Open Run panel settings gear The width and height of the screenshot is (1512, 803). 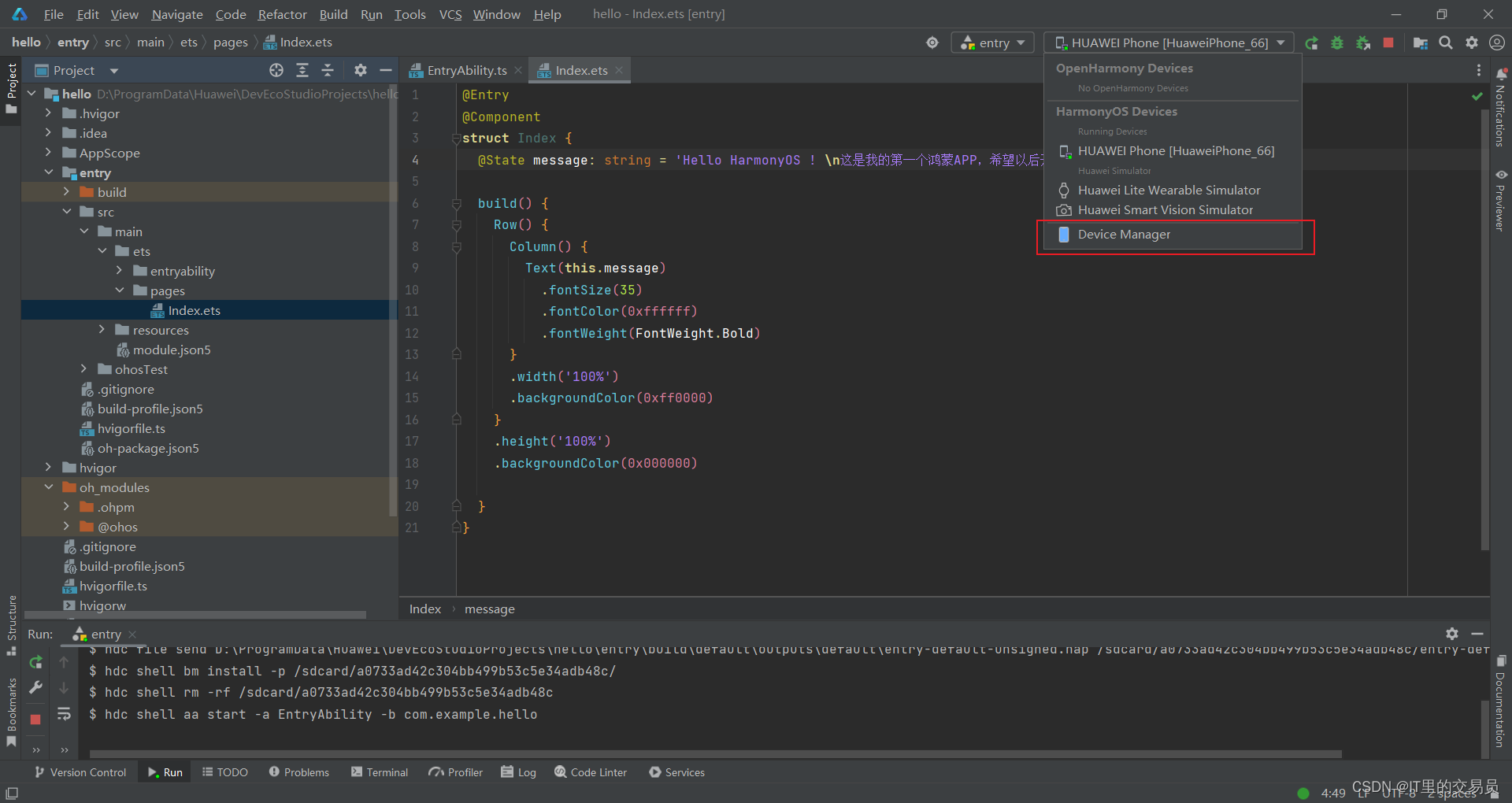coord(1452,634)
